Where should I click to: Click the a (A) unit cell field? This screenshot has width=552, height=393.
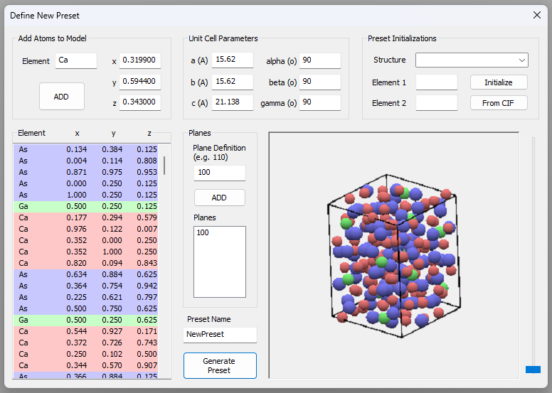click(x=232, y=60)
